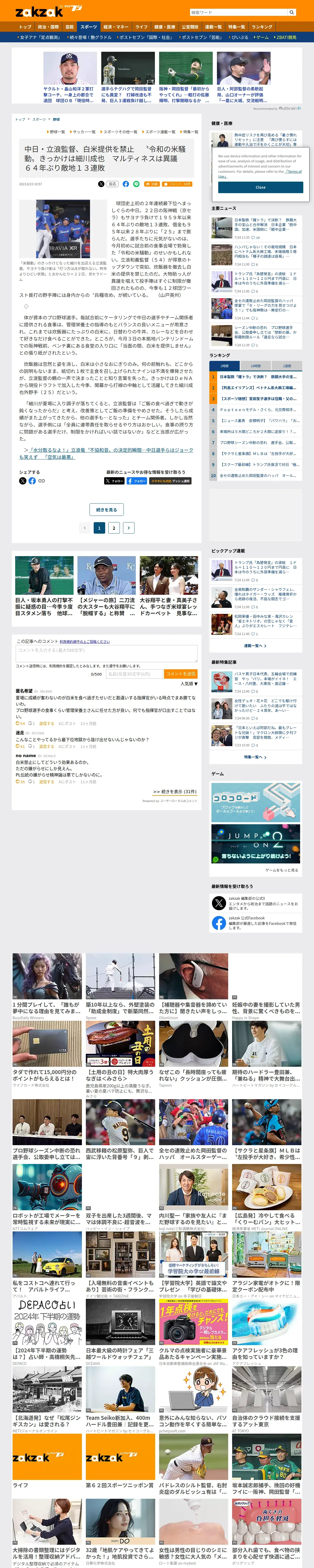Click the article's main baseball photo

click(63, 229)
